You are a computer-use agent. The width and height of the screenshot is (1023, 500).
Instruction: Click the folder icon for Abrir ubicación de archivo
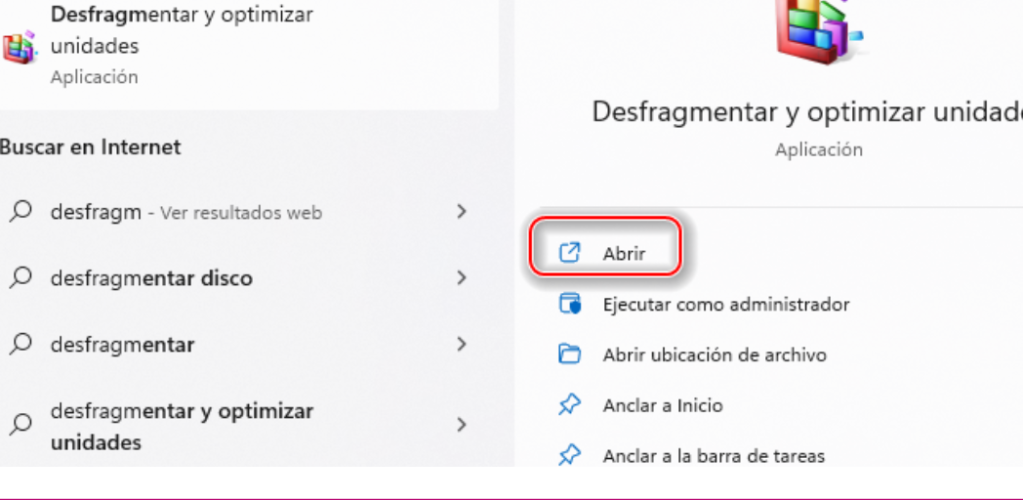(x=568, y=354)
